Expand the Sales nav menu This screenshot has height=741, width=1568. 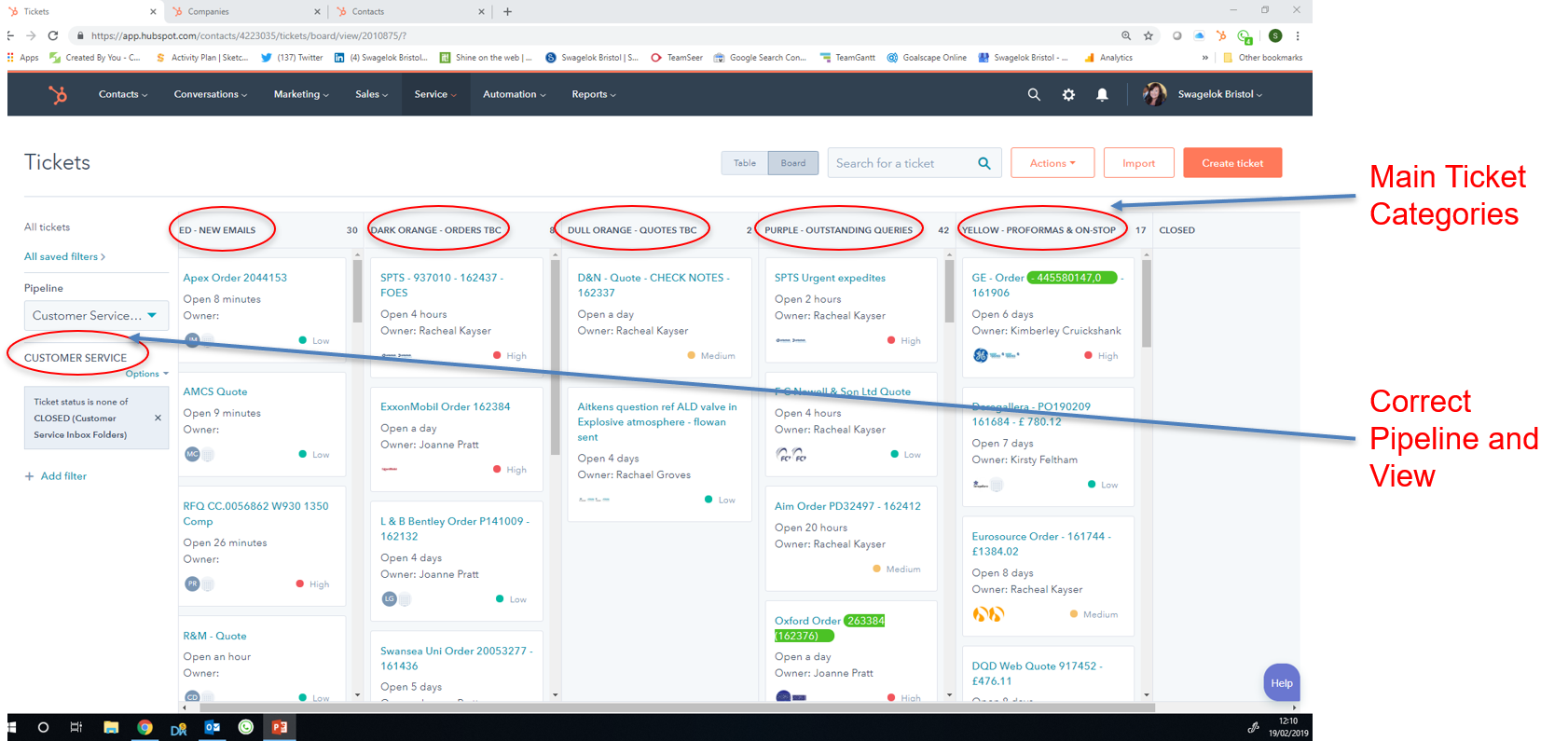point(371,94)
